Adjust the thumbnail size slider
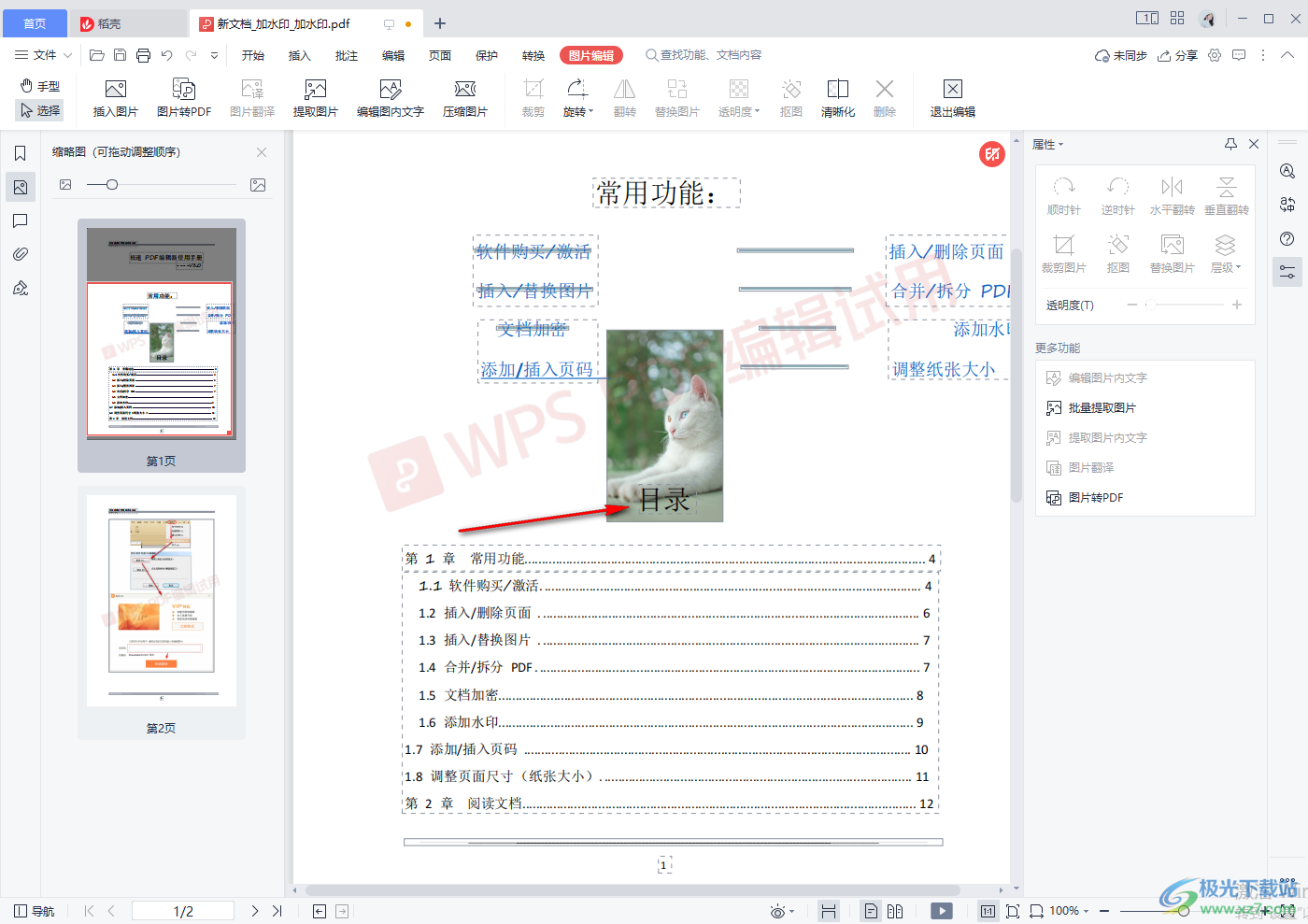Screen dimensions: 1308x924 112,185
